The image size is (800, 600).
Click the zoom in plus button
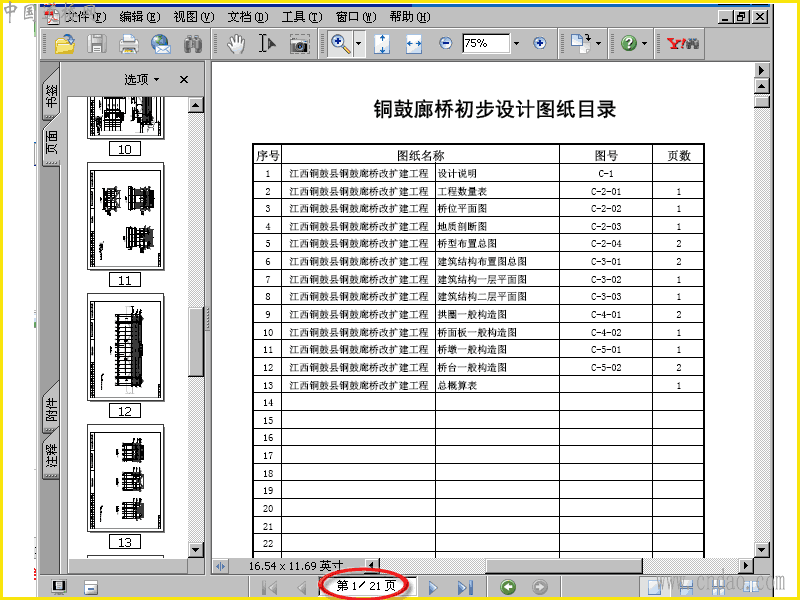point(539,43)
